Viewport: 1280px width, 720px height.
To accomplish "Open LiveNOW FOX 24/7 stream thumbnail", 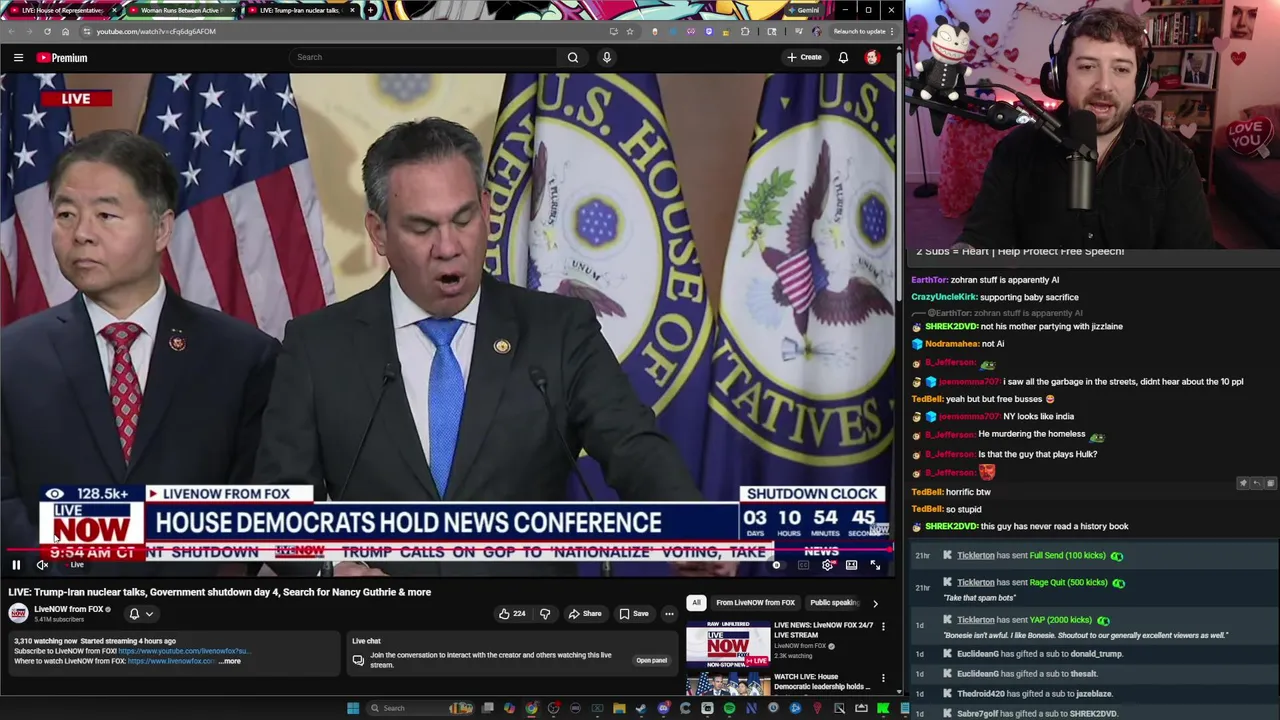I will point(727,644).
